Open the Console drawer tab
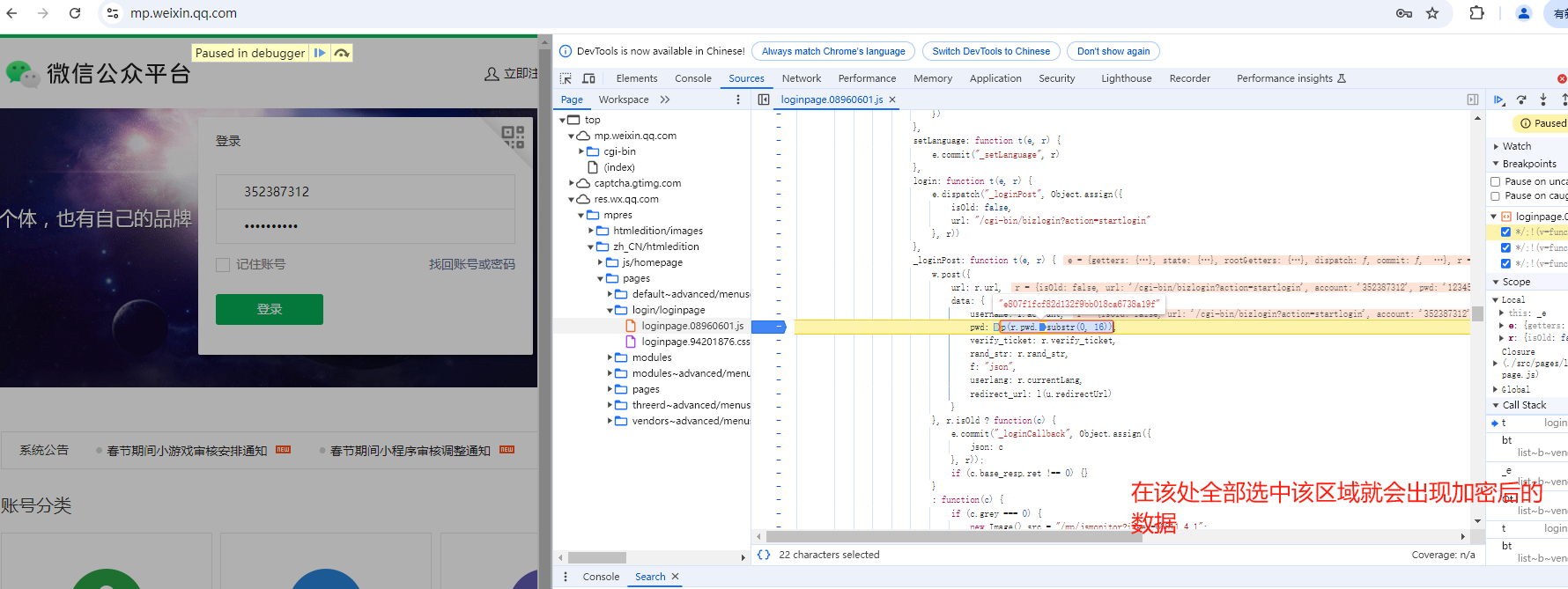The width and height of the screenshot is (1568, 589). pyautogui.click(x=601, y=577)
